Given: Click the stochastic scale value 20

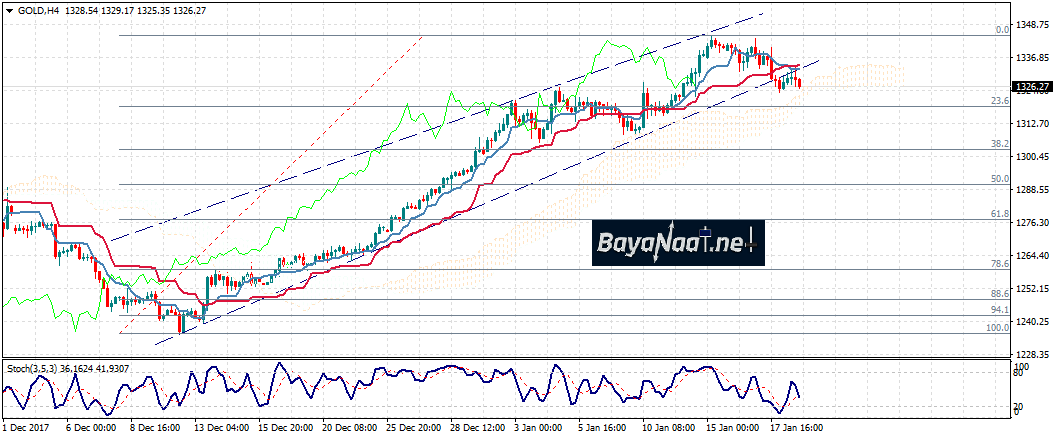Looking at the screenshot, I should [1020, 404].
